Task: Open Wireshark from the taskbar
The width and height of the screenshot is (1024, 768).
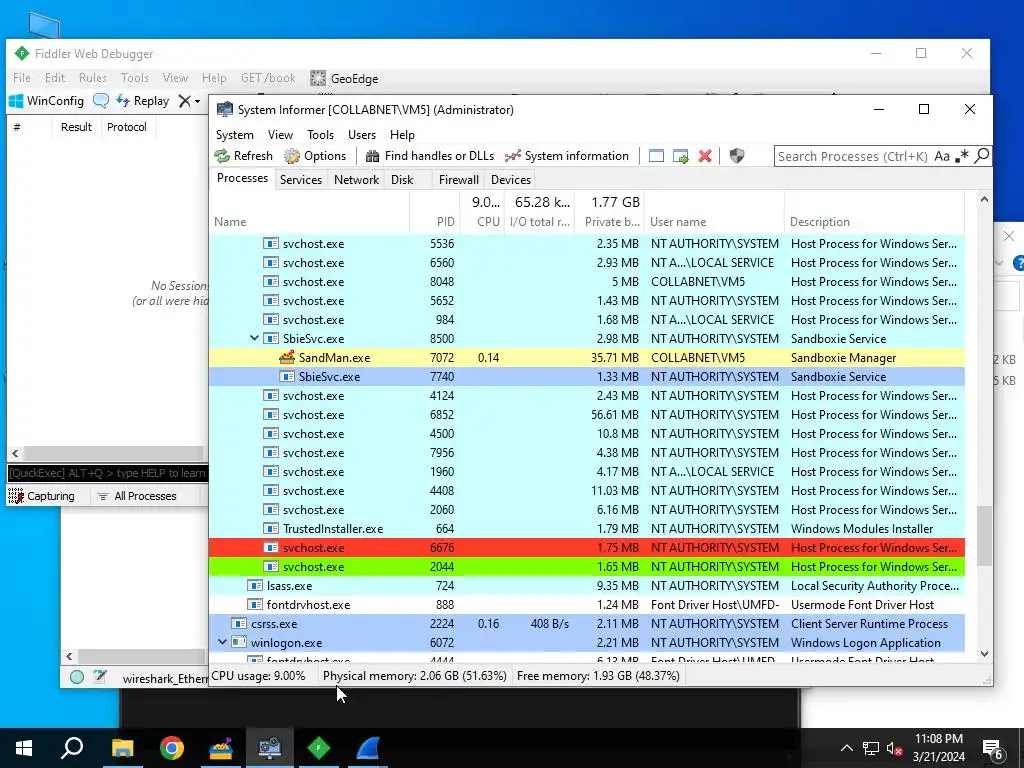Action: coord(368,748)
